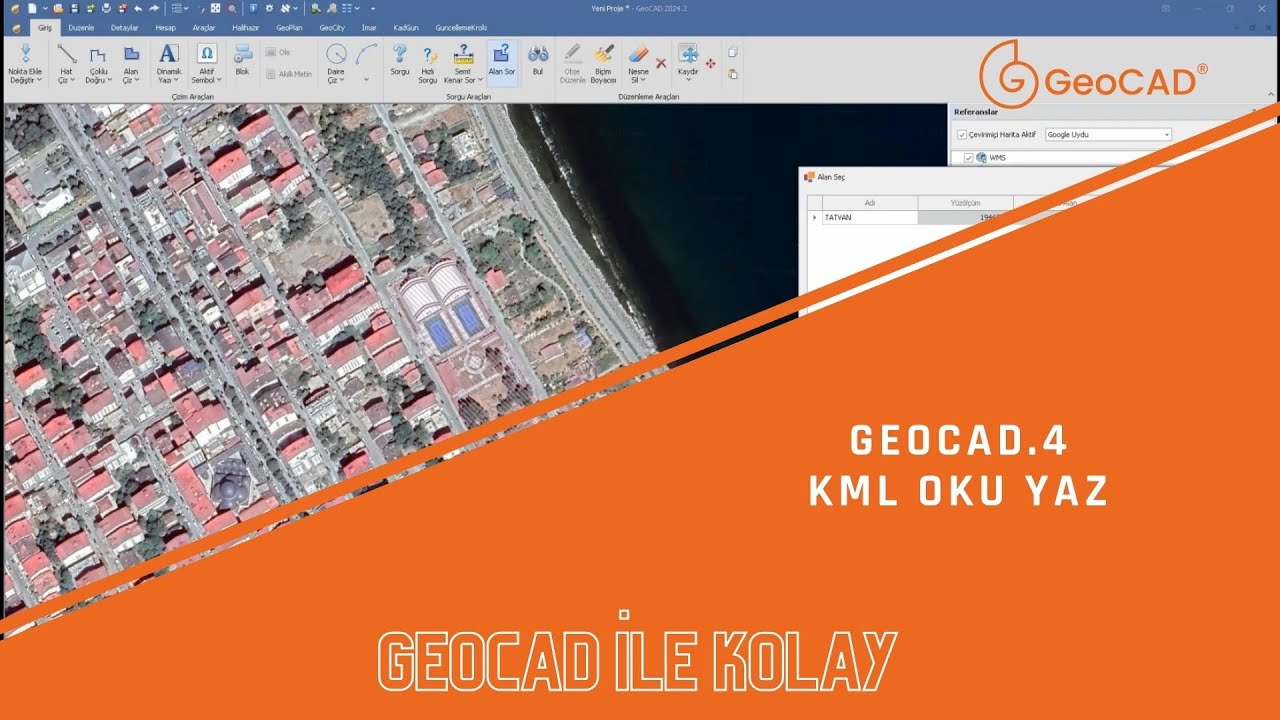Open the Halihazır ribbon tab
Image resolution: width=1280 pixels, height=720 pixels.
click(246, 28)
